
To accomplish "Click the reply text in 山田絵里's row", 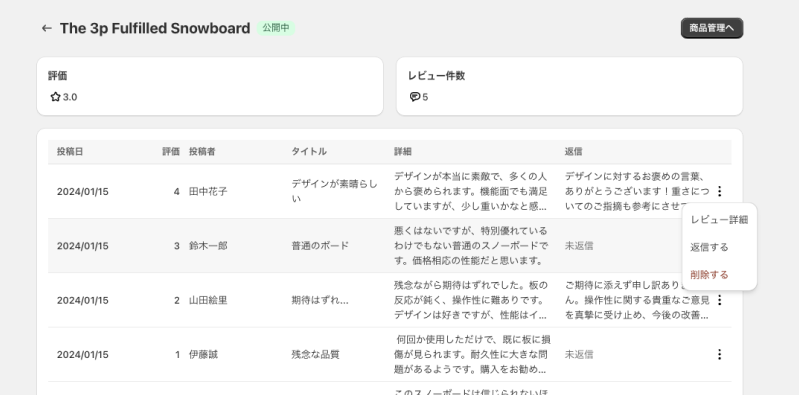I will point(637,300).
